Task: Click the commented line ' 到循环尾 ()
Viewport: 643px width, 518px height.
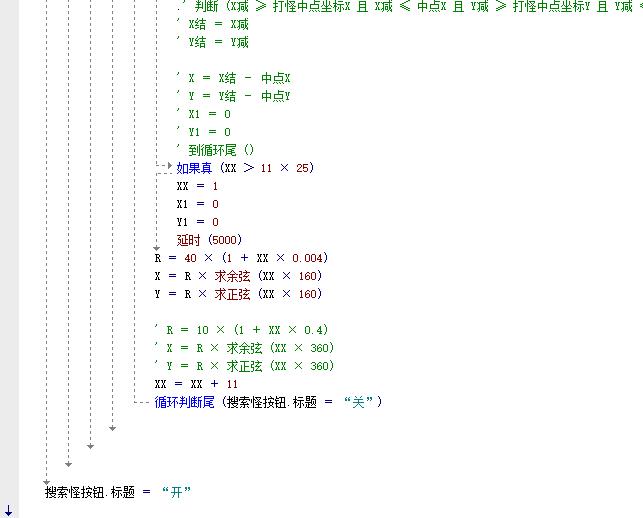Action: [214, 150]
